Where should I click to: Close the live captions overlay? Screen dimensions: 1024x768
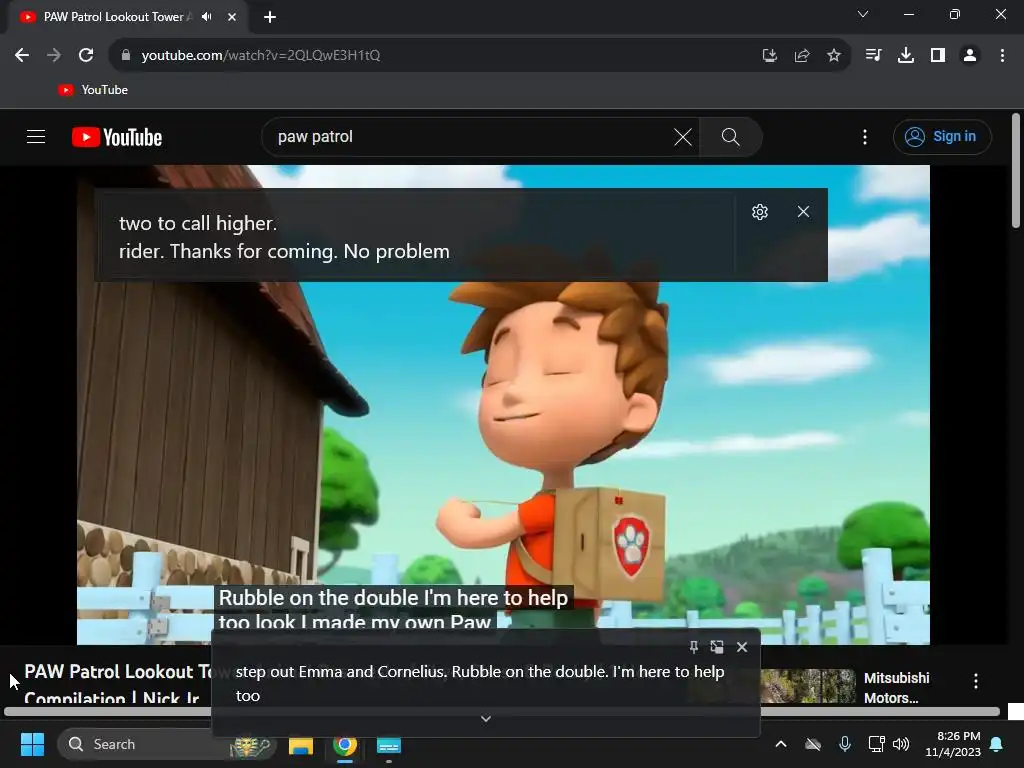(x=803, y=212)
